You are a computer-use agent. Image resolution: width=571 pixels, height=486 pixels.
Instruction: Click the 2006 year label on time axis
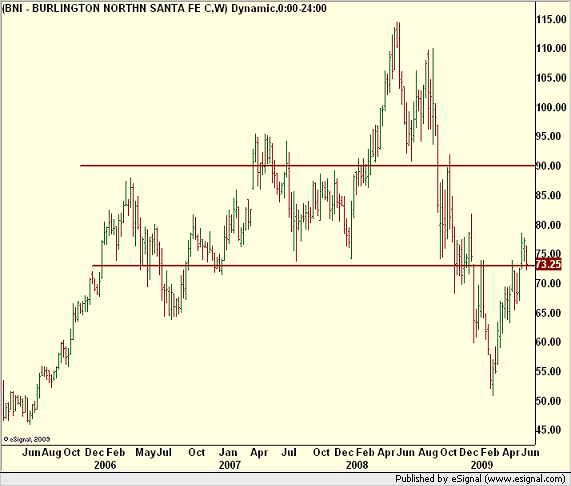(x=105, y=465)
